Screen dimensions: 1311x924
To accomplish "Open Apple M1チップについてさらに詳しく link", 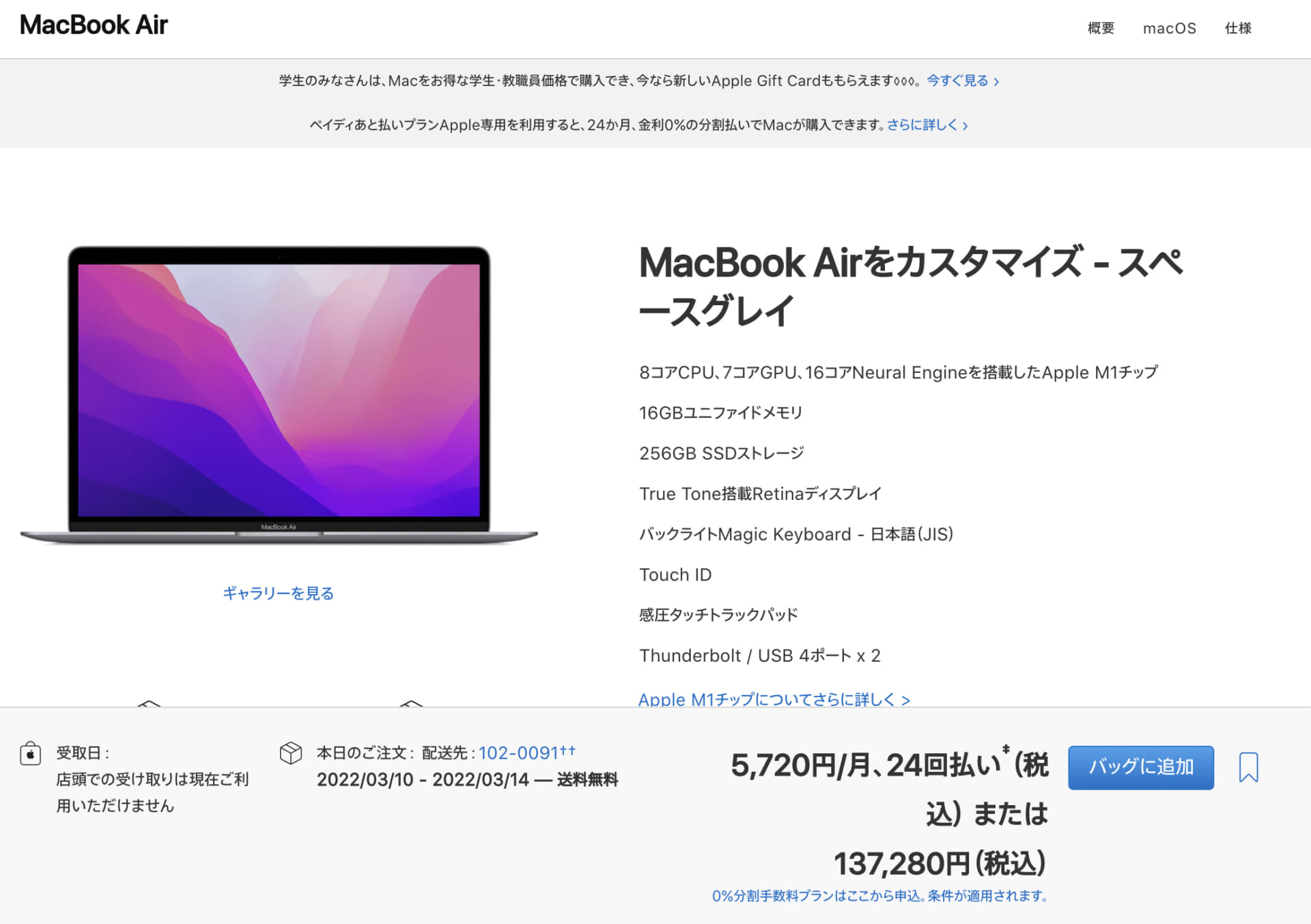I will [x=774, y=699].
